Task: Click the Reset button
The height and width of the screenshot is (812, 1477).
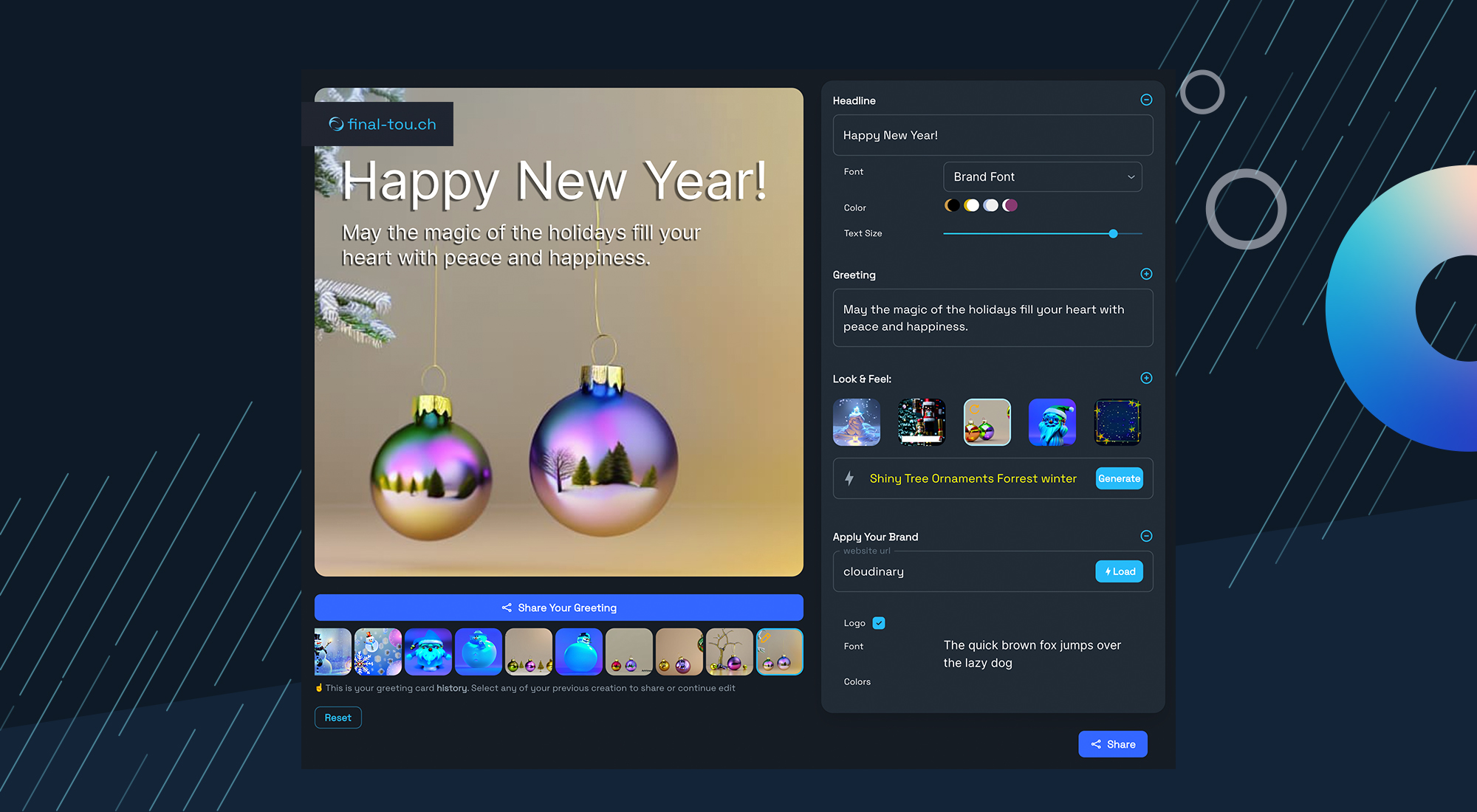Action: coord(337,717)
